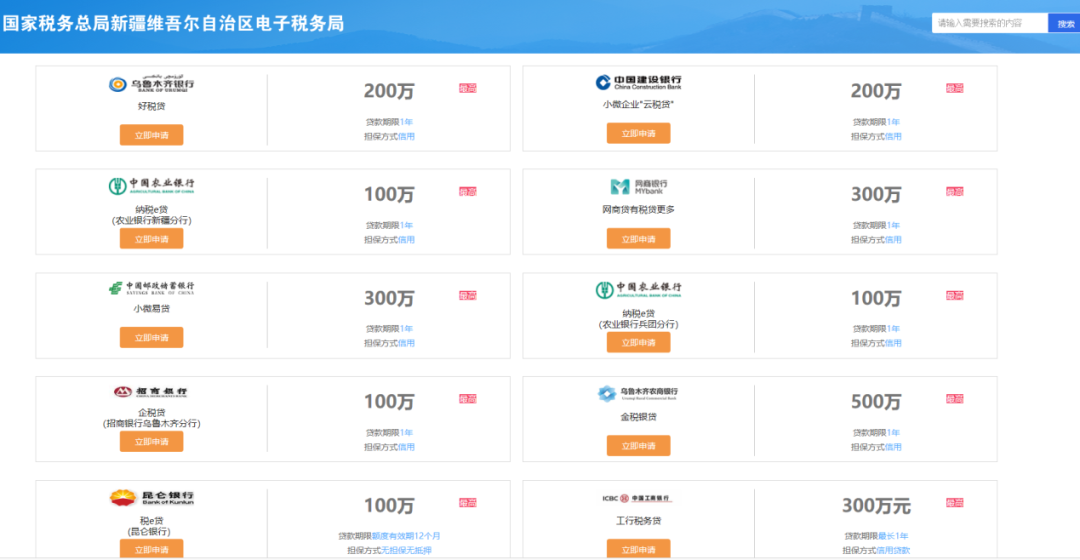1080x560 pixels.
Task: Apply now for 税e贷 昆仑银行
Action: coord(152,549)
